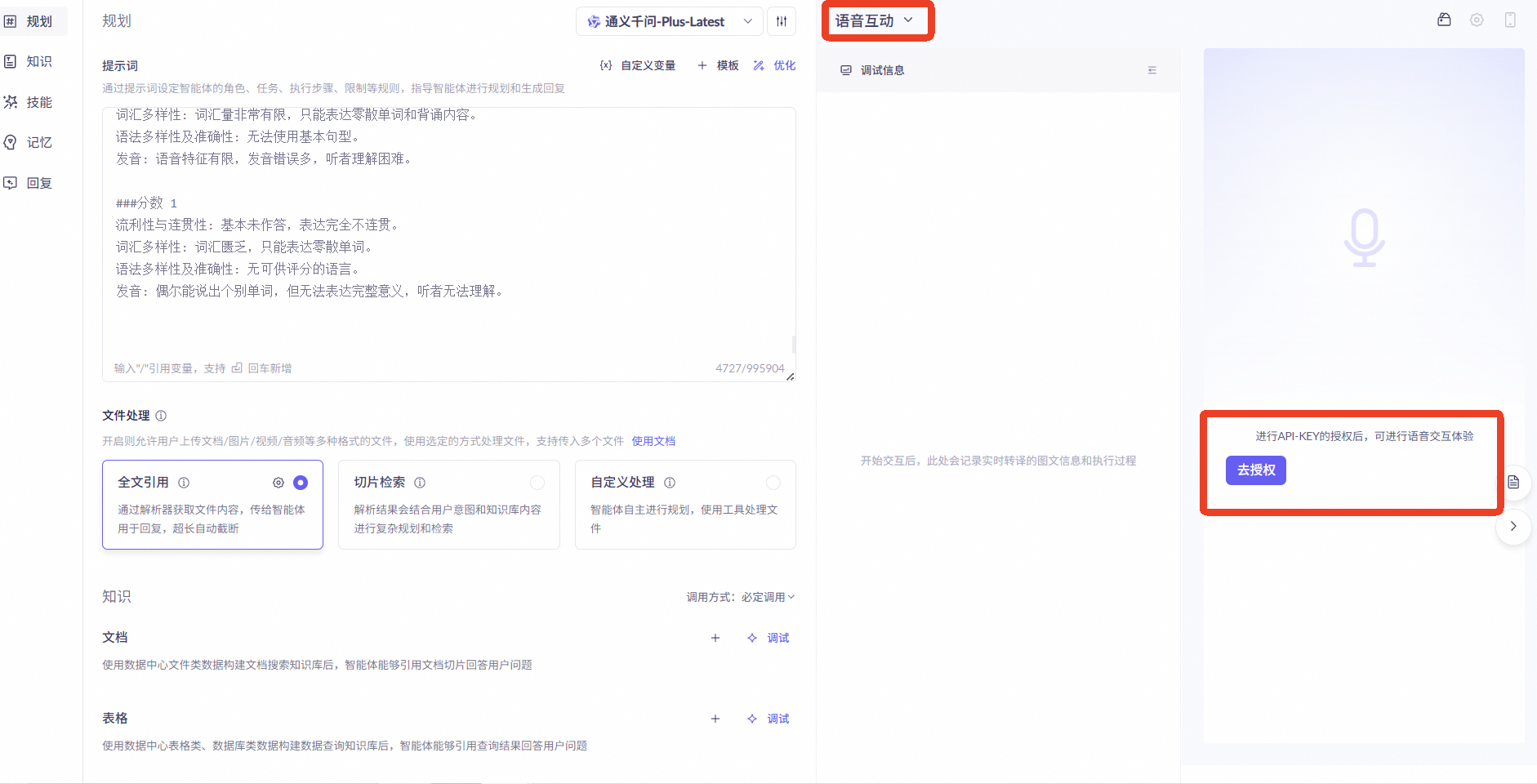Click the 切片检索 card description text
1537x784 pixels.
448,519
